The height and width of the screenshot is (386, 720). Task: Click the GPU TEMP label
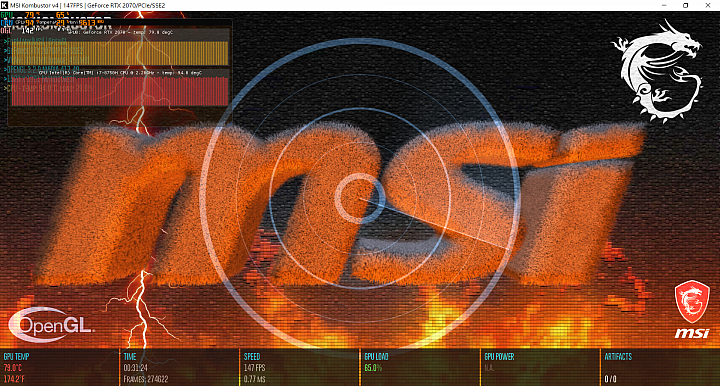click(x=17, y=357)
